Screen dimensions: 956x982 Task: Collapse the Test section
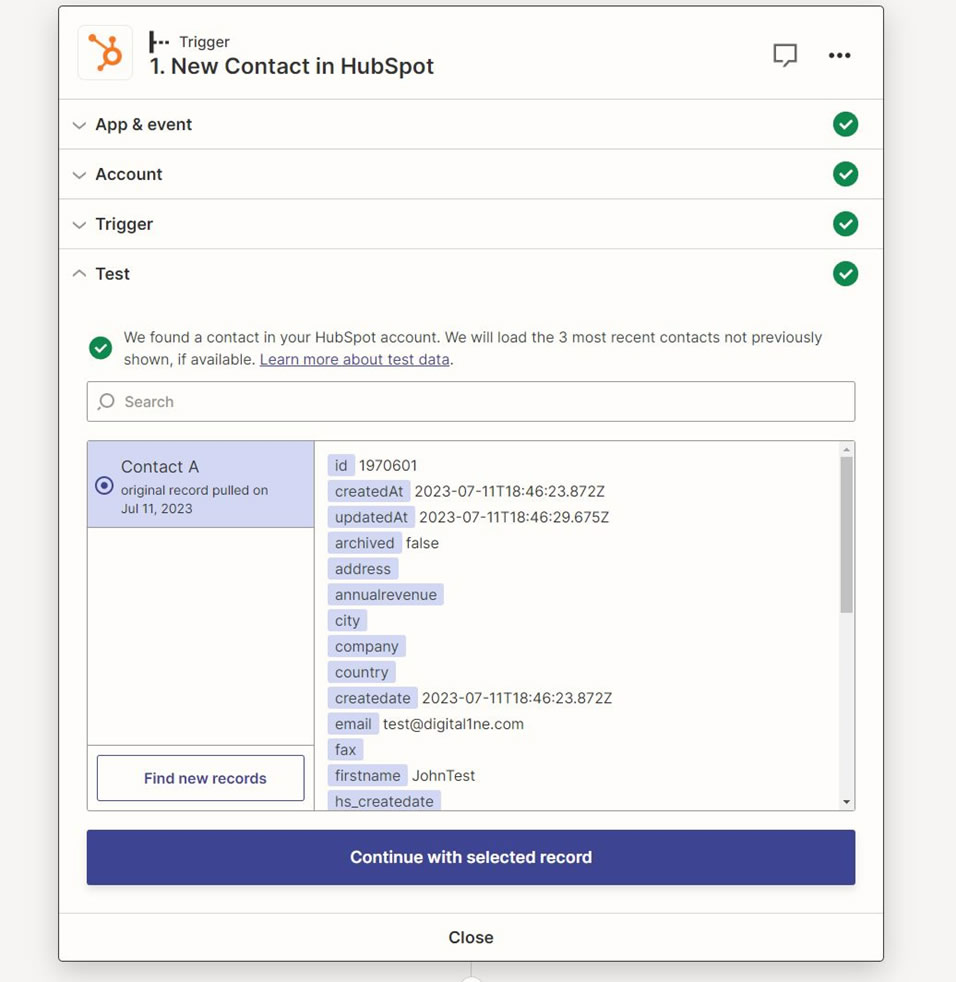[x=79, y=274]
